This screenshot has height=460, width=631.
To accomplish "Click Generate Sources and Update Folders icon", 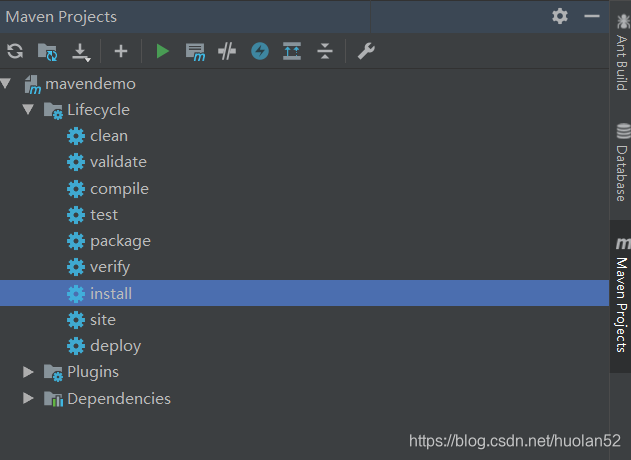I will (x=47, y=52).
